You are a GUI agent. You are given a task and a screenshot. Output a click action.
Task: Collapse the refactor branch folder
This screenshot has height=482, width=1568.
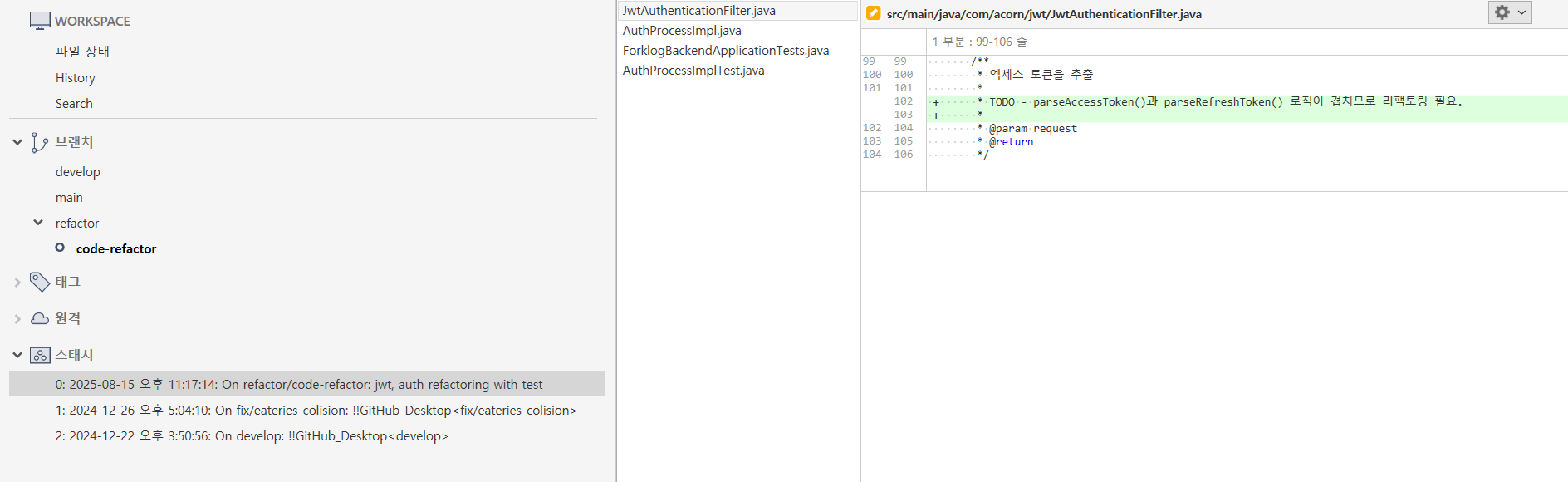[x=38, y=223]
